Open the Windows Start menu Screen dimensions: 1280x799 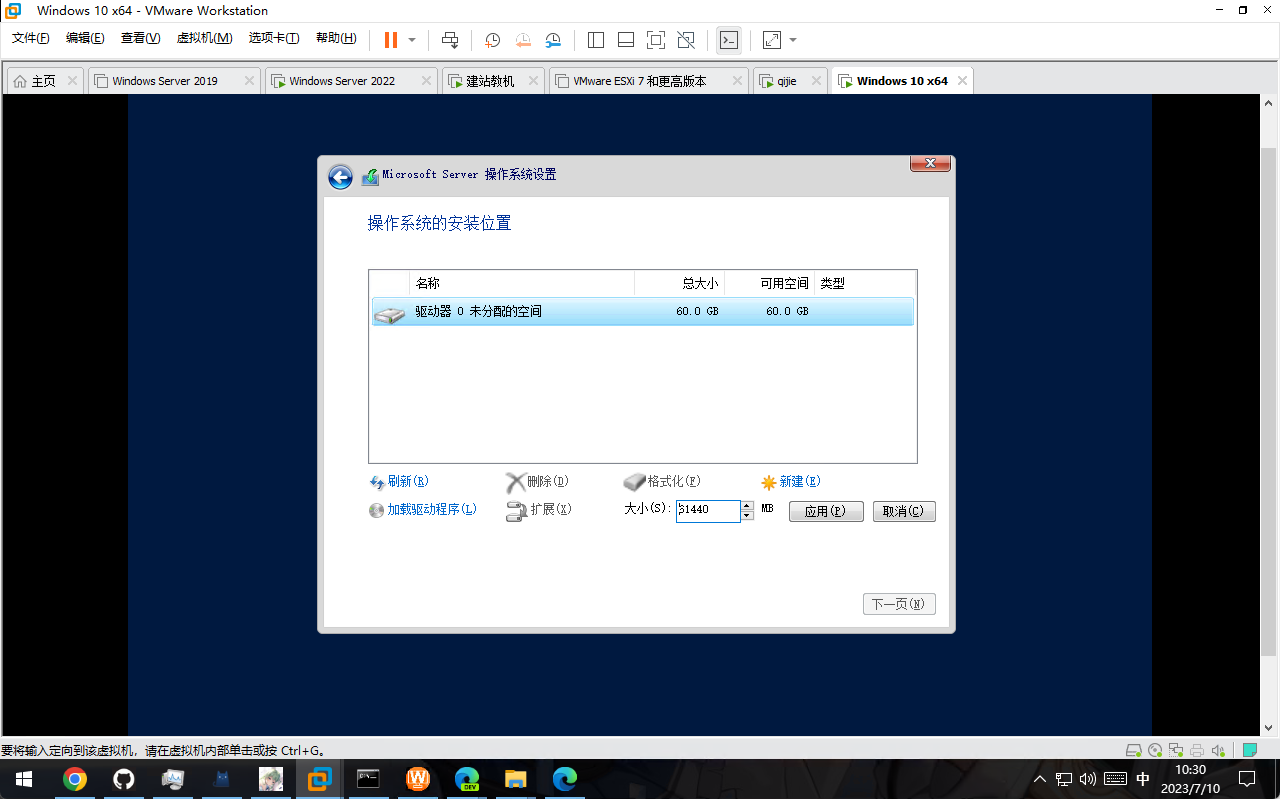pos(24,779)
